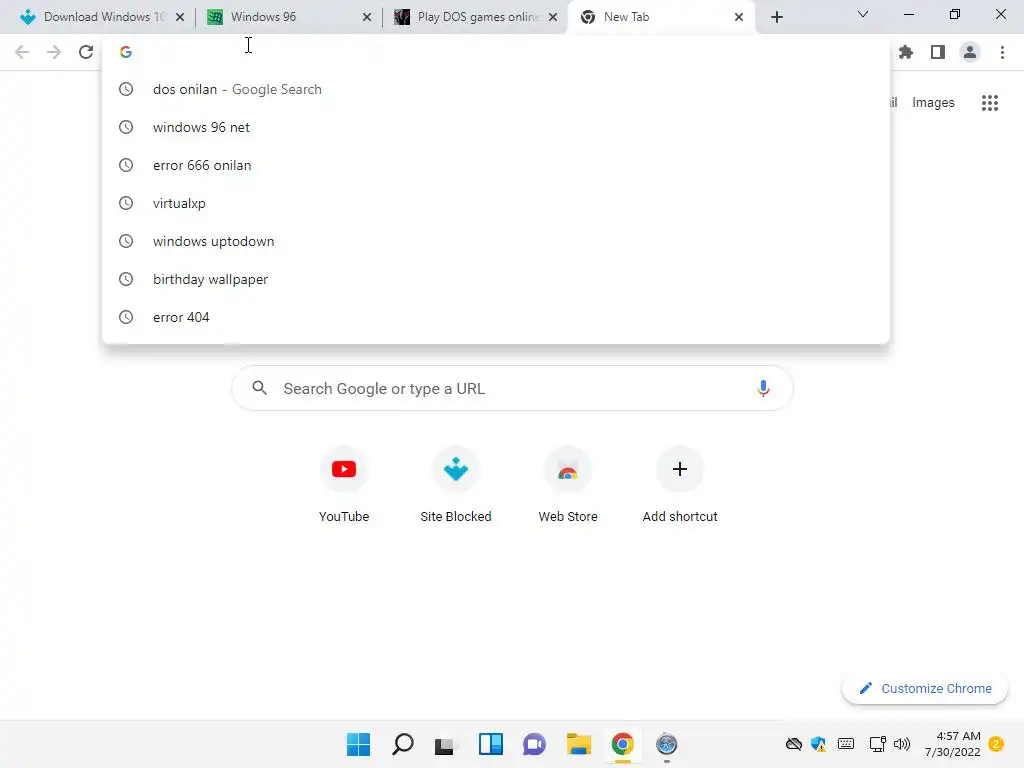Image resolution: width=1024 pixels, height=768 pixels.
Task: Open a new tab with plus button
Action: point(776,17)
